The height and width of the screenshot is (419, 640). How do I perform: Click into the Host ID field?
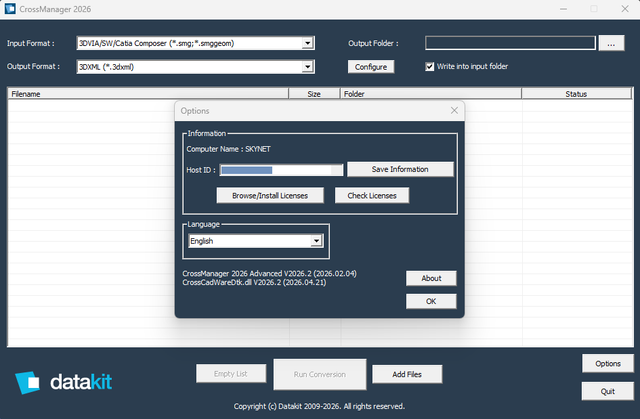coord(281,170)
